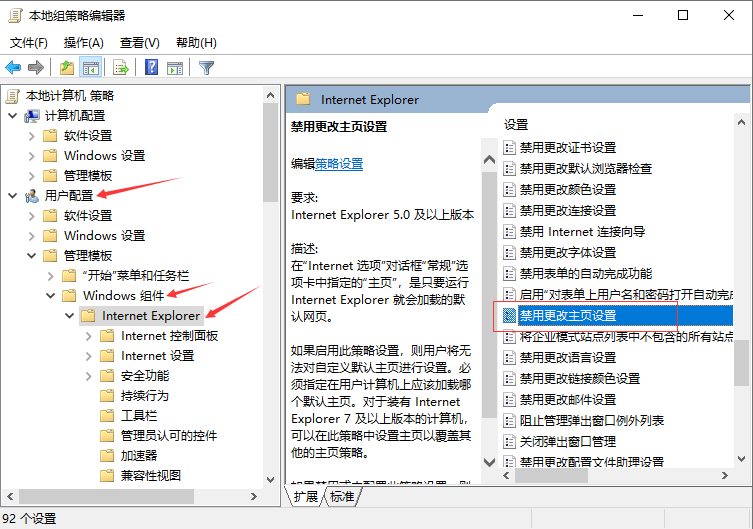Click tree pane vertical scrollbar down arrow
This screenshot has width=753, height=529.
click(x=270, y=480)
